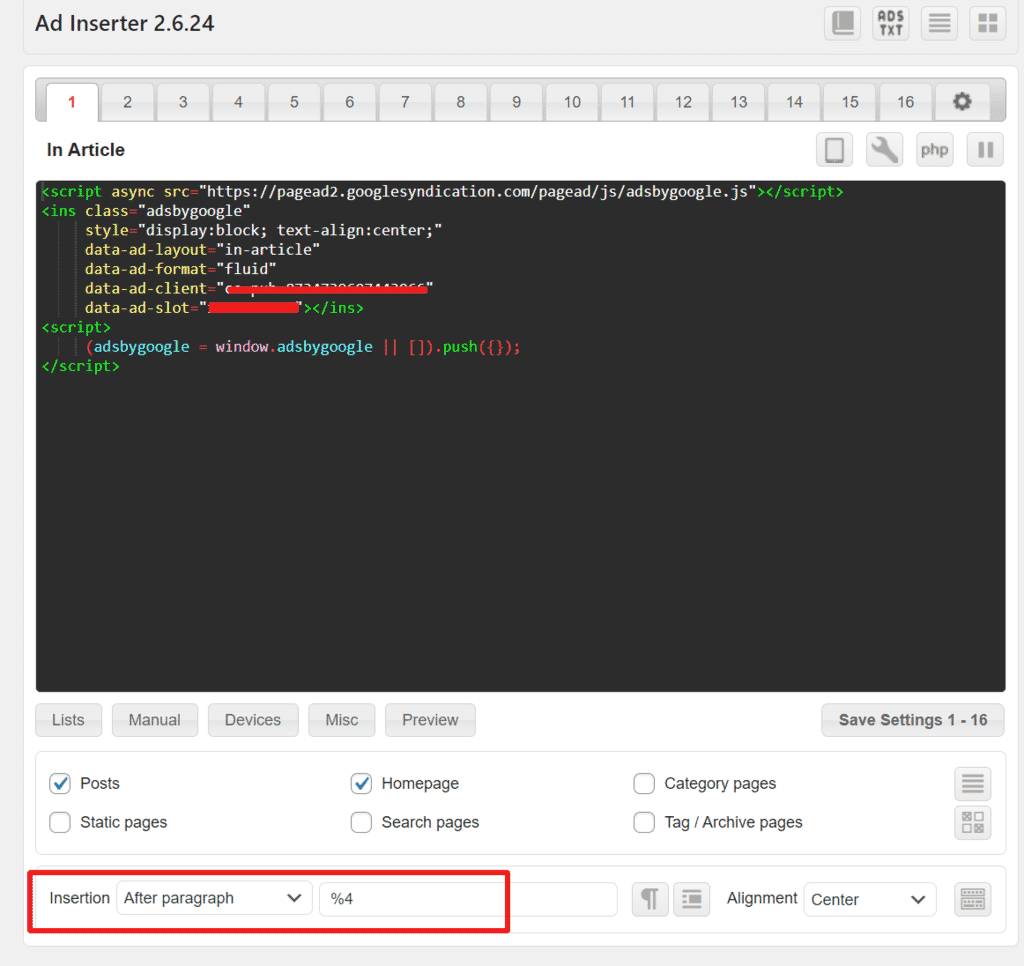Open the Insertion After paragraph dropdown
The image size is (1024, 966).
tap(214, 899)
